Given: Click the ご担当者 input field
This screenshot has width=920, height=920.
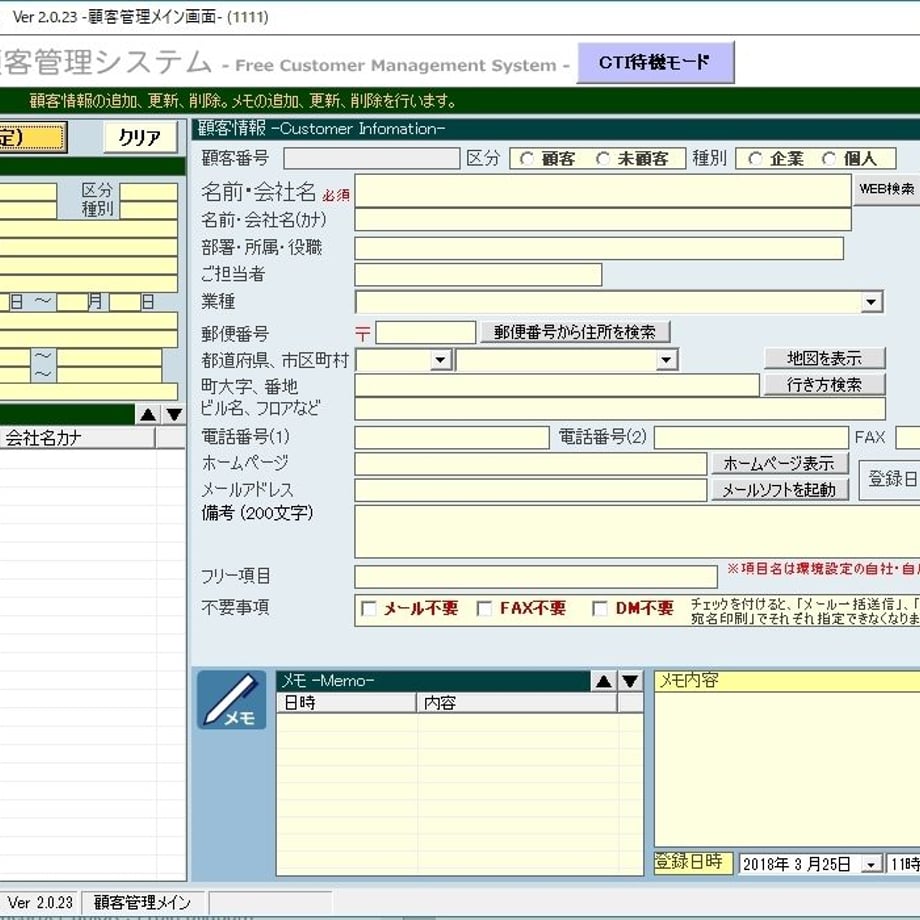Looking at the screenshot, I should point(478,275).
